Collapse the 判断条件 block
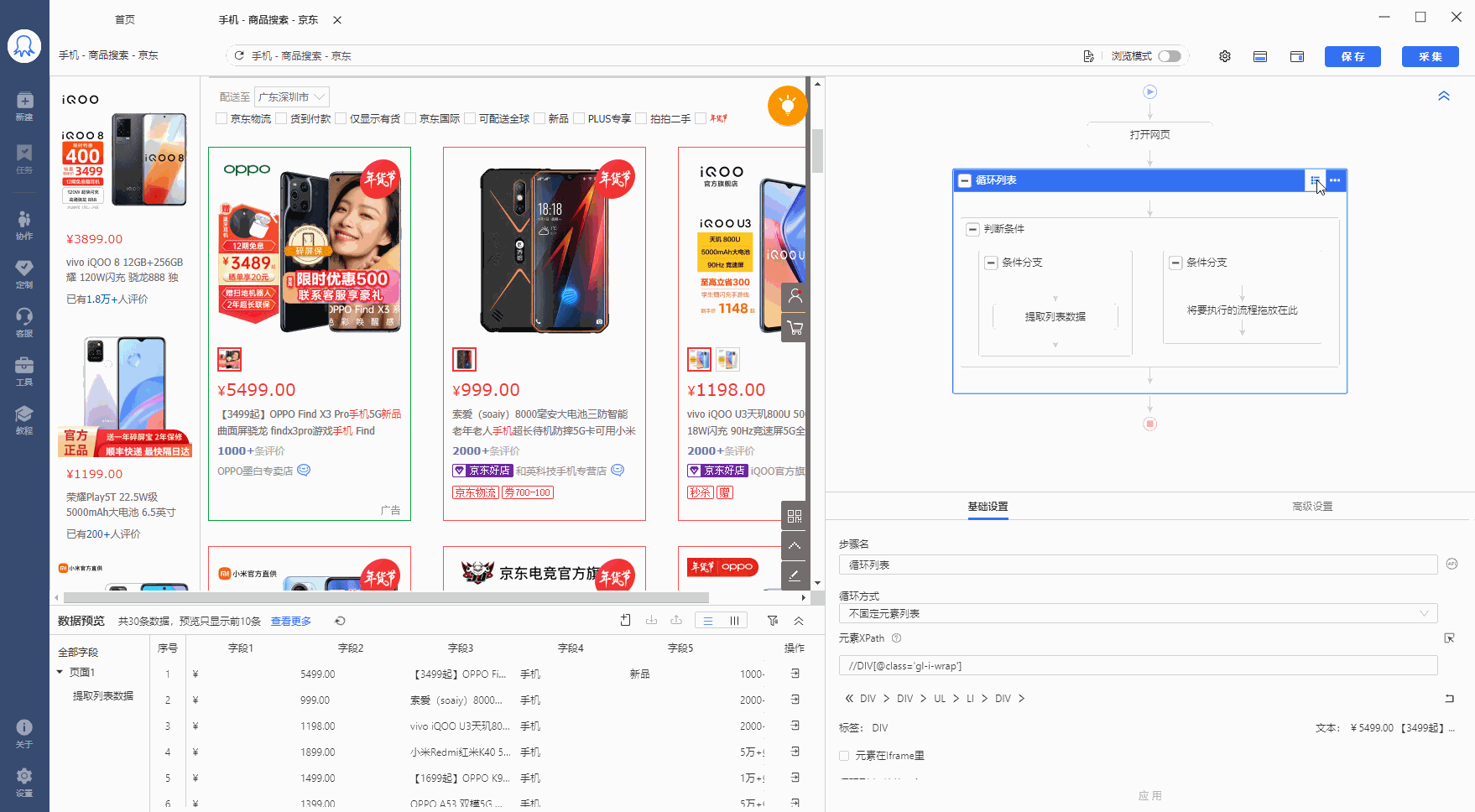This screenshot has height=812, width=1475. [x=972, y=229]
